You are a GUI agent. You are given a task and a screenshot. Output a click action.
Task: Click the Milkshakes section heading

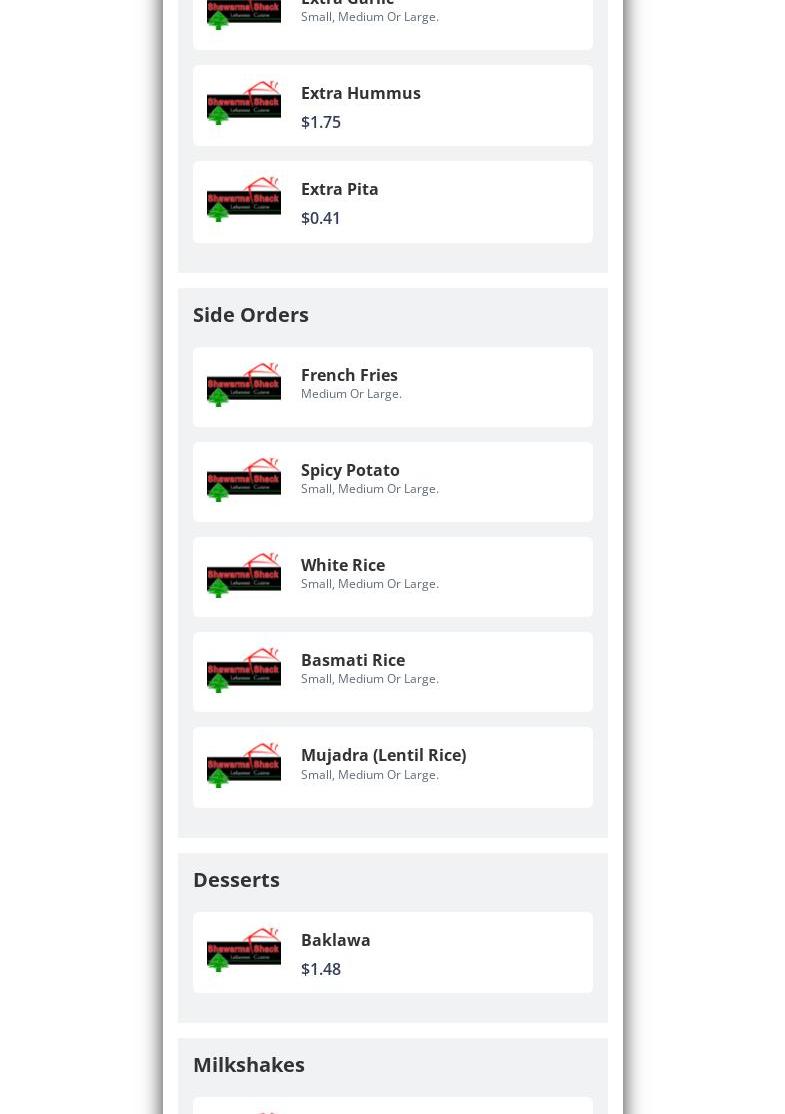coord(248,1064)
